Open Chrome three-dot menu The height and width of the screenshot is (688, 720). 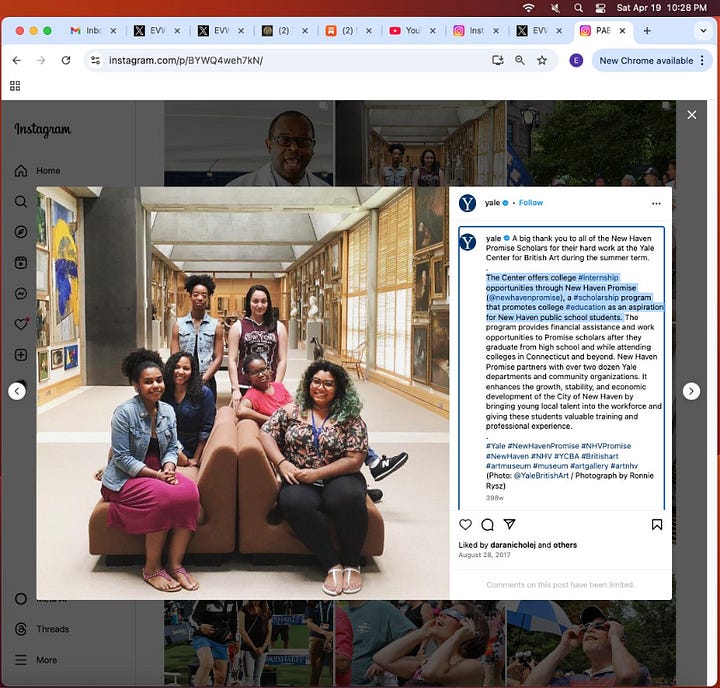coord(702,61)
